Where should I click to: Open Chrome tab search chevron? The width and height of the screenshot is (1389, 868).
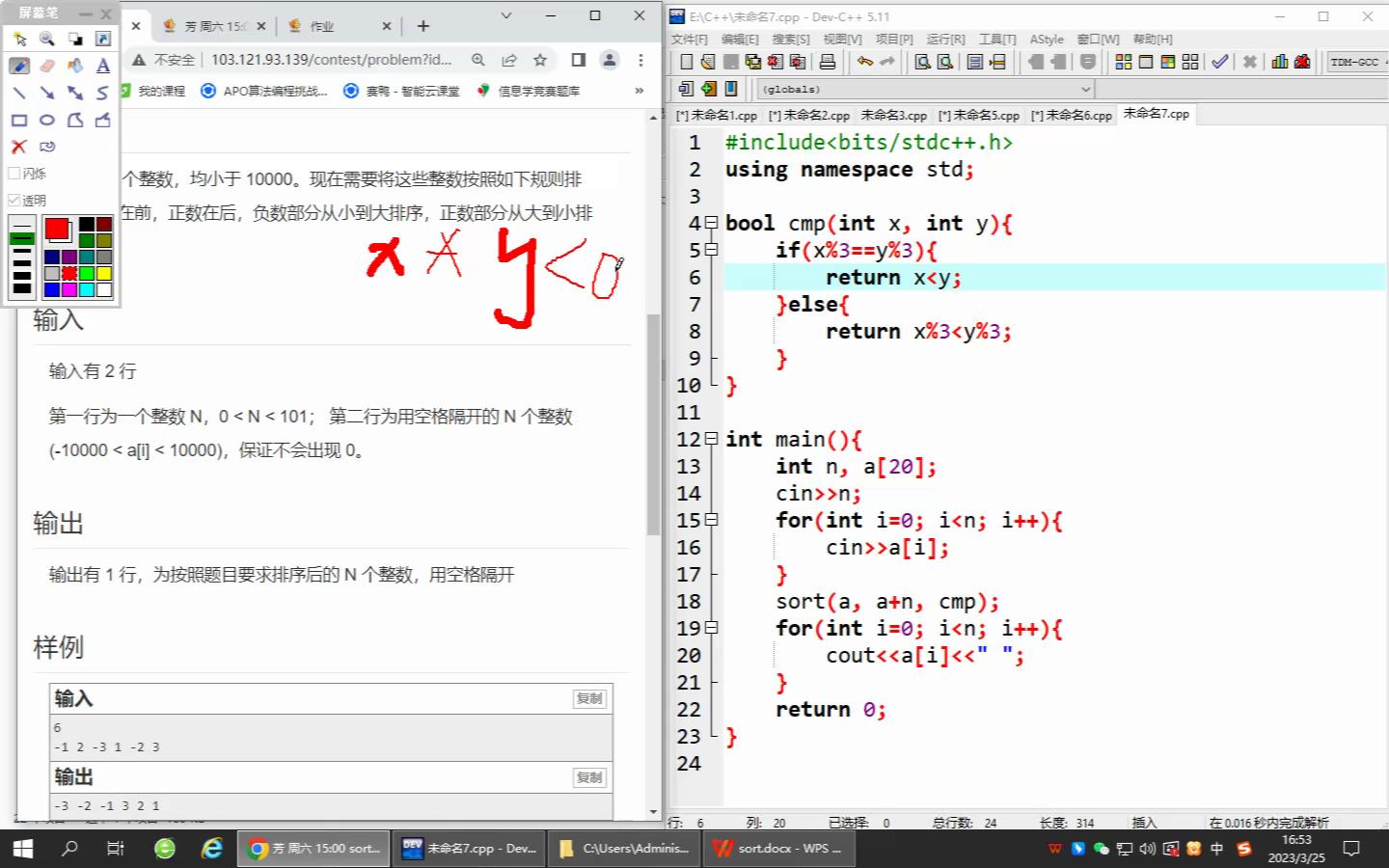pos(506,15)
